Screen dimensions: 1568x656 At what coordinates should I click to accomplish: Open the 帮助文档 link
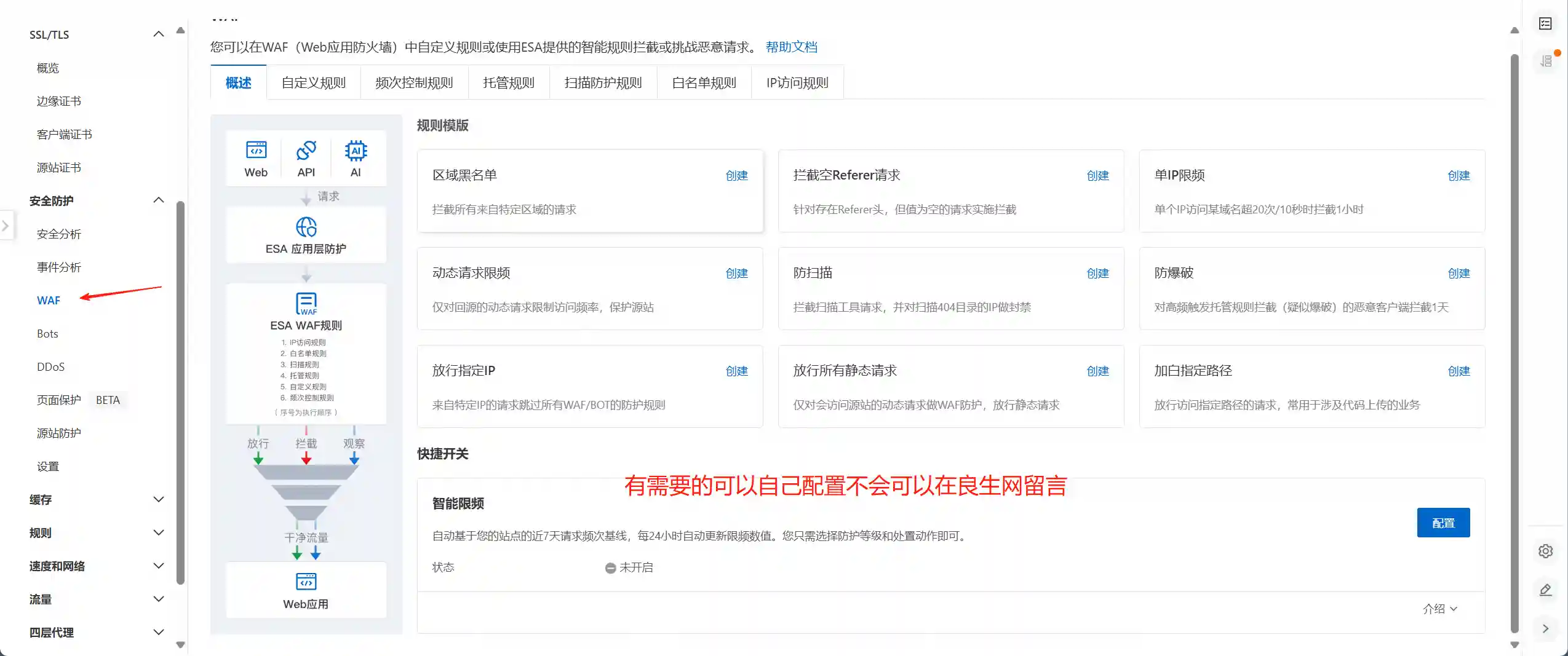coord(791,47)
